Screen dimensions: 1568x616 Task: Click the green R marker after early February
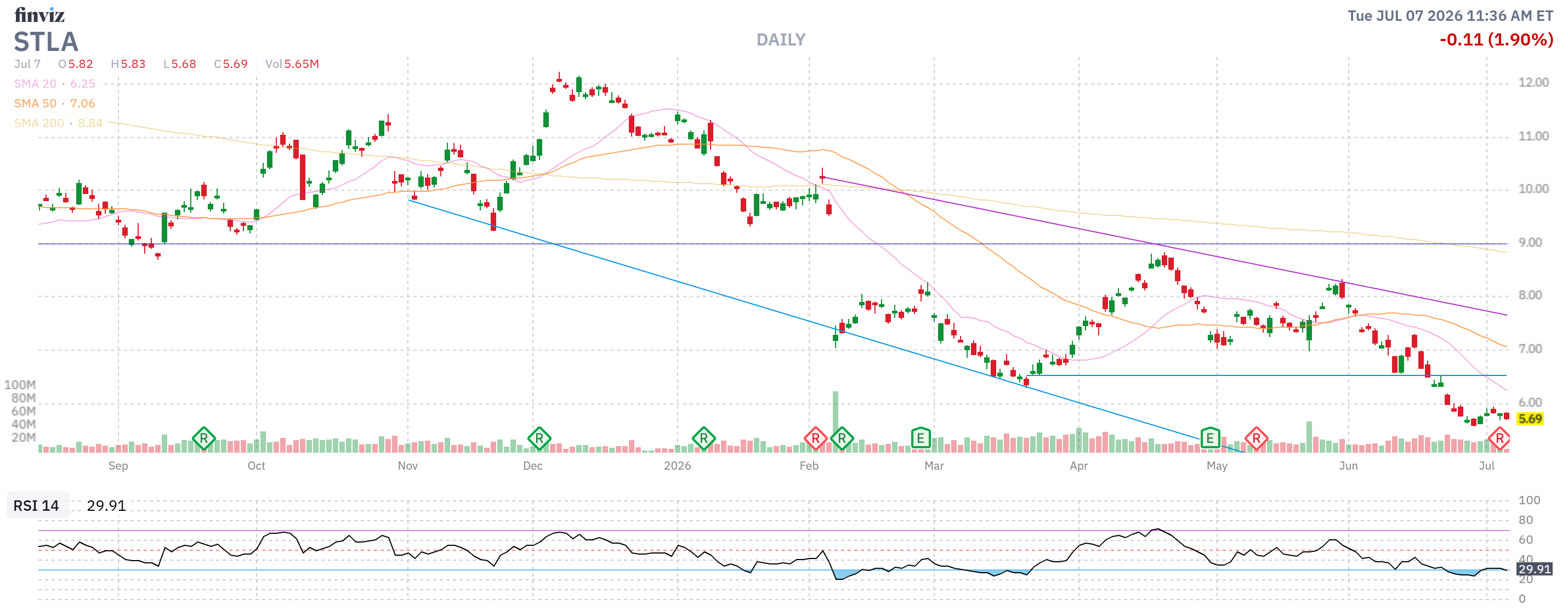[x=842, y=438]
